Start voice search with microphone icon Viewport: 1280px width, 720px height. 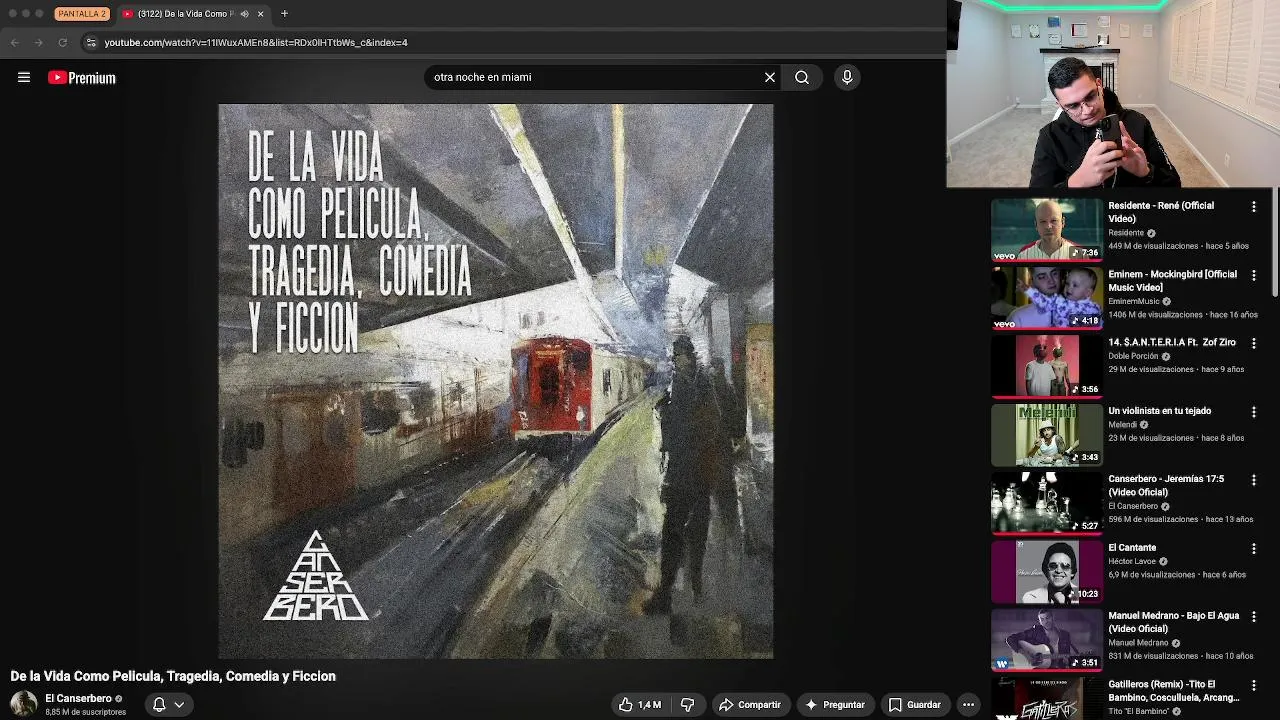847,77
